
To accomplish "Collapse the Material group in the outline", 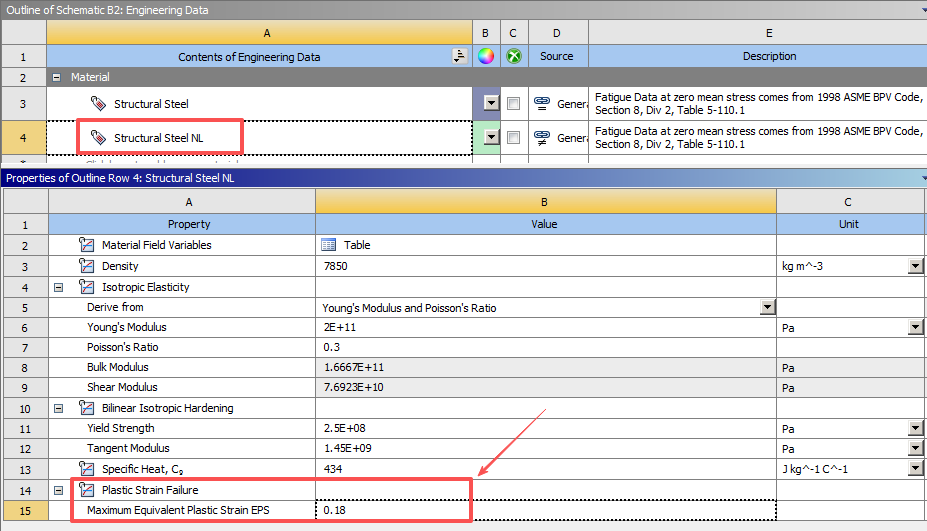I will pos(57,77).
